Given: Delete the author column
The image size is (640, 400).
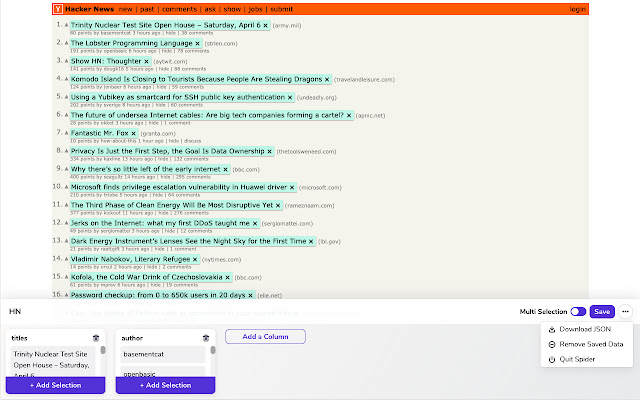Looking at the screenshot, I should click(206, 338).
